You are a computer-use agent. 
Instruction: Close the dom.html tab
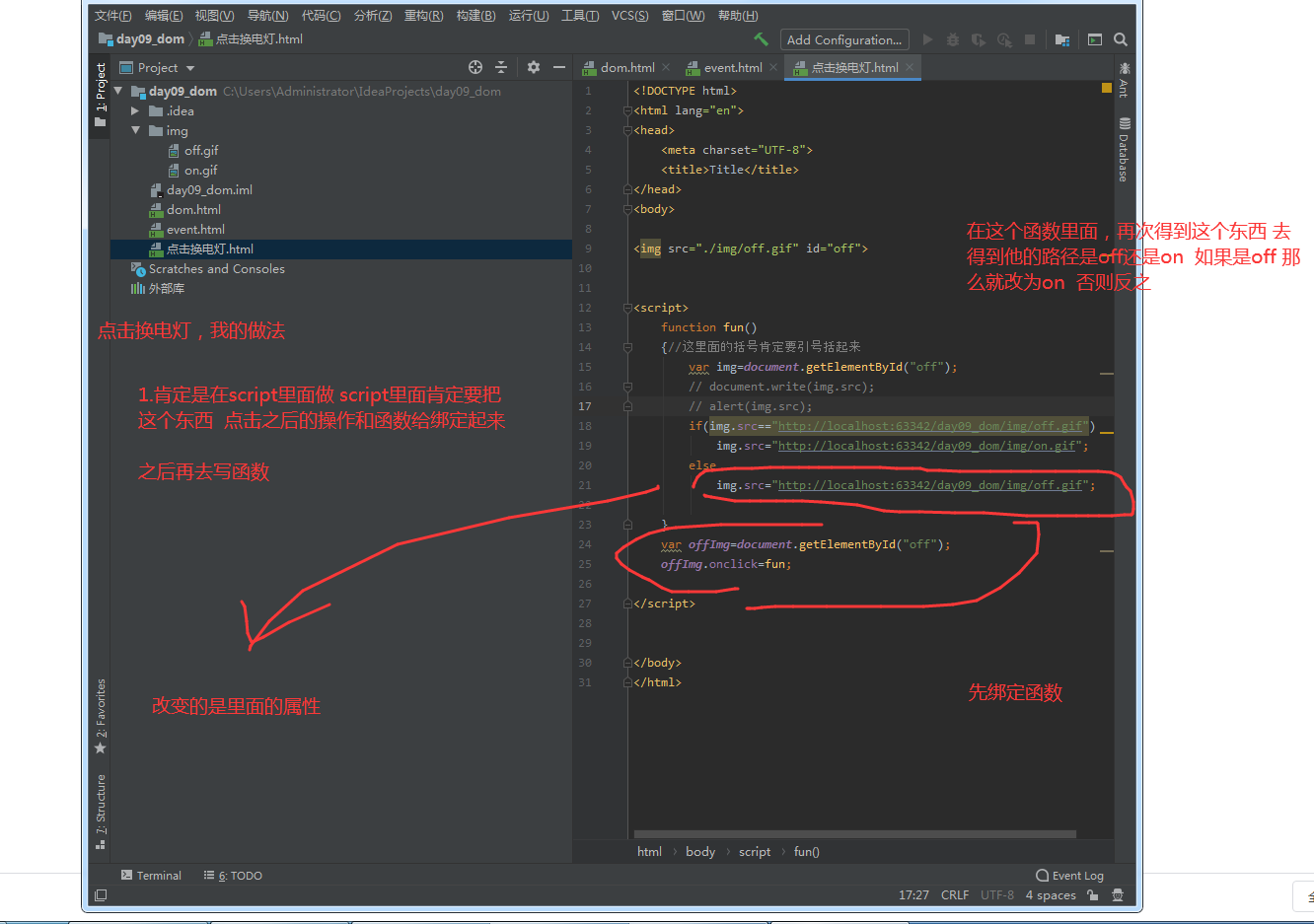pyautogui.click(x=666, y=67)
